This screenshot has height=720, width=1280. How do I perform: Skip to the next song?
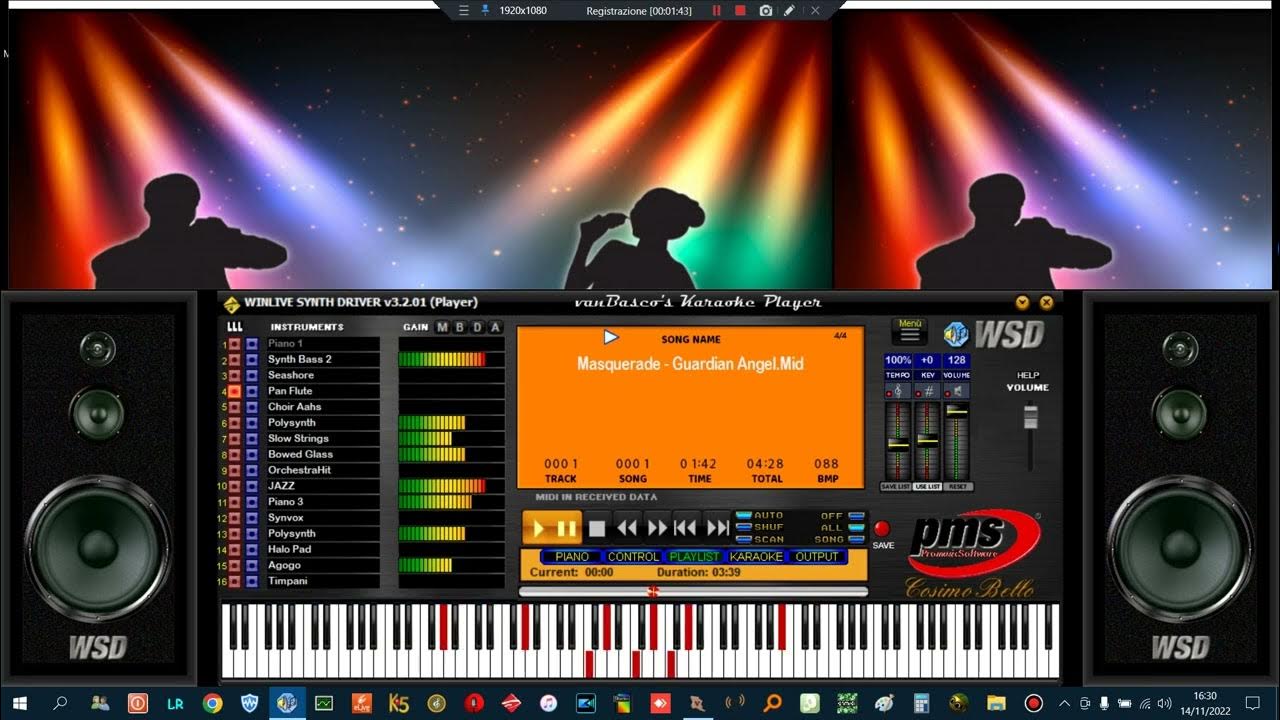[x=717, y=528]
